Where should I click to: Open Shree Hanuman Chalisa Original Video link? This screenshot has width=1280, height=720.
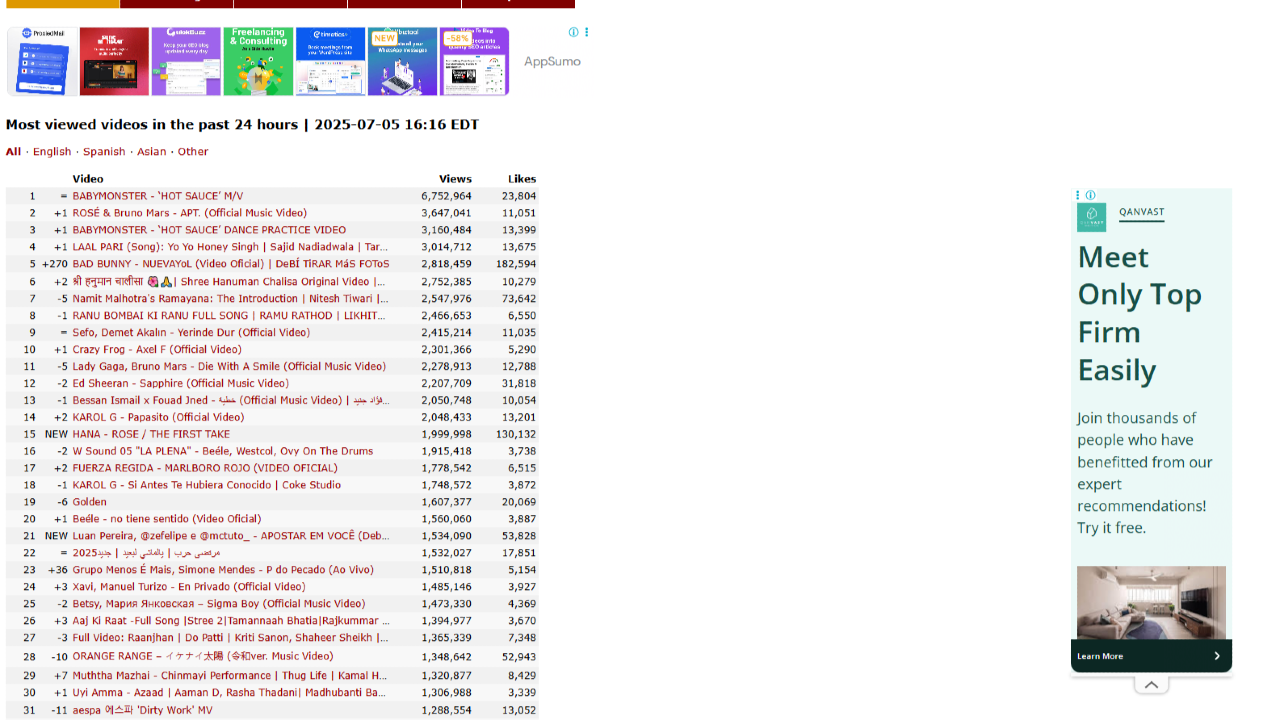(229, 282)
